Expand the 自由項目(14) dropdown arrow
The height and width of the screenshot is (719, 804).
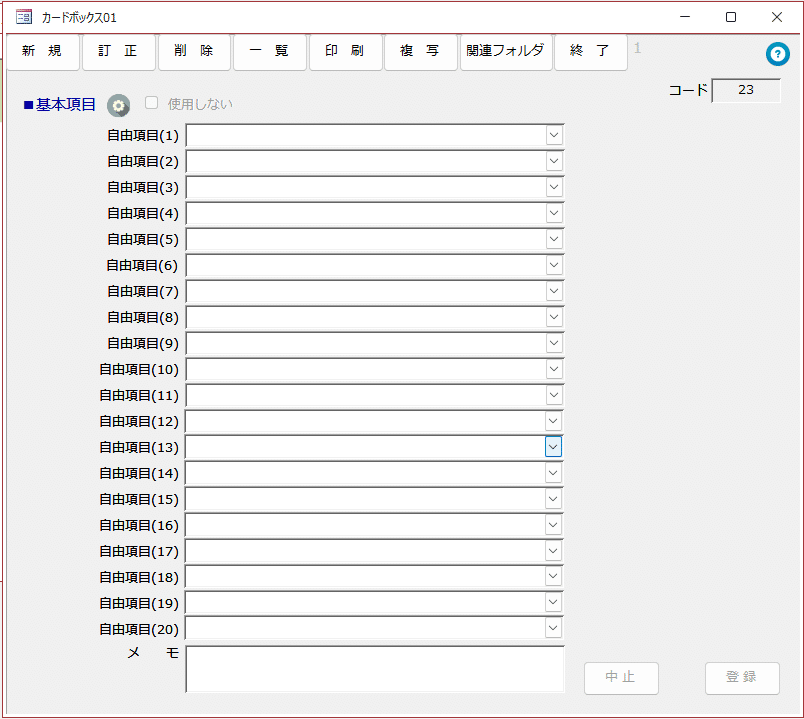click(553, 473)
